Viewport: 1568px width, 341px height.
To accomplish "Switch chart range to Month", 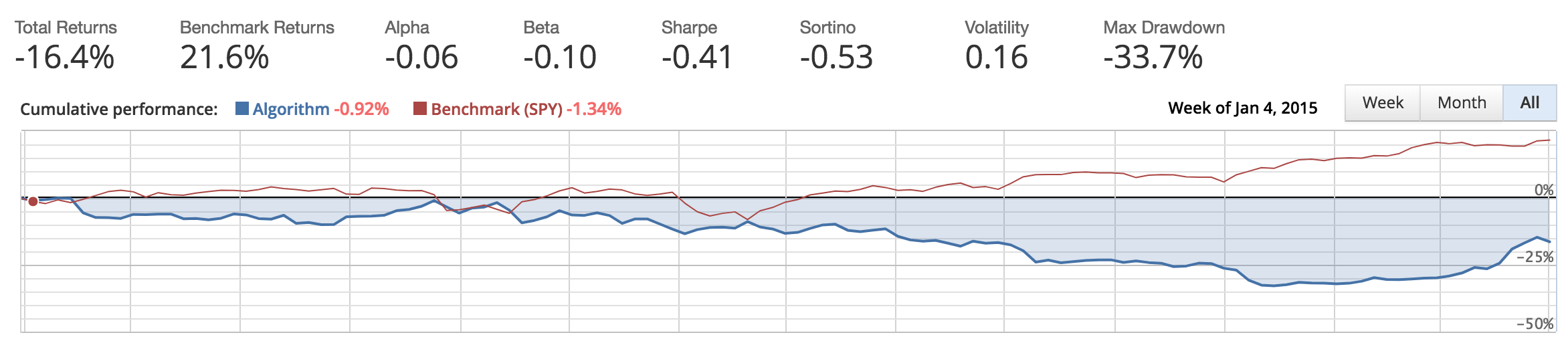I will pyautogui.click(x=1462, y=103).
